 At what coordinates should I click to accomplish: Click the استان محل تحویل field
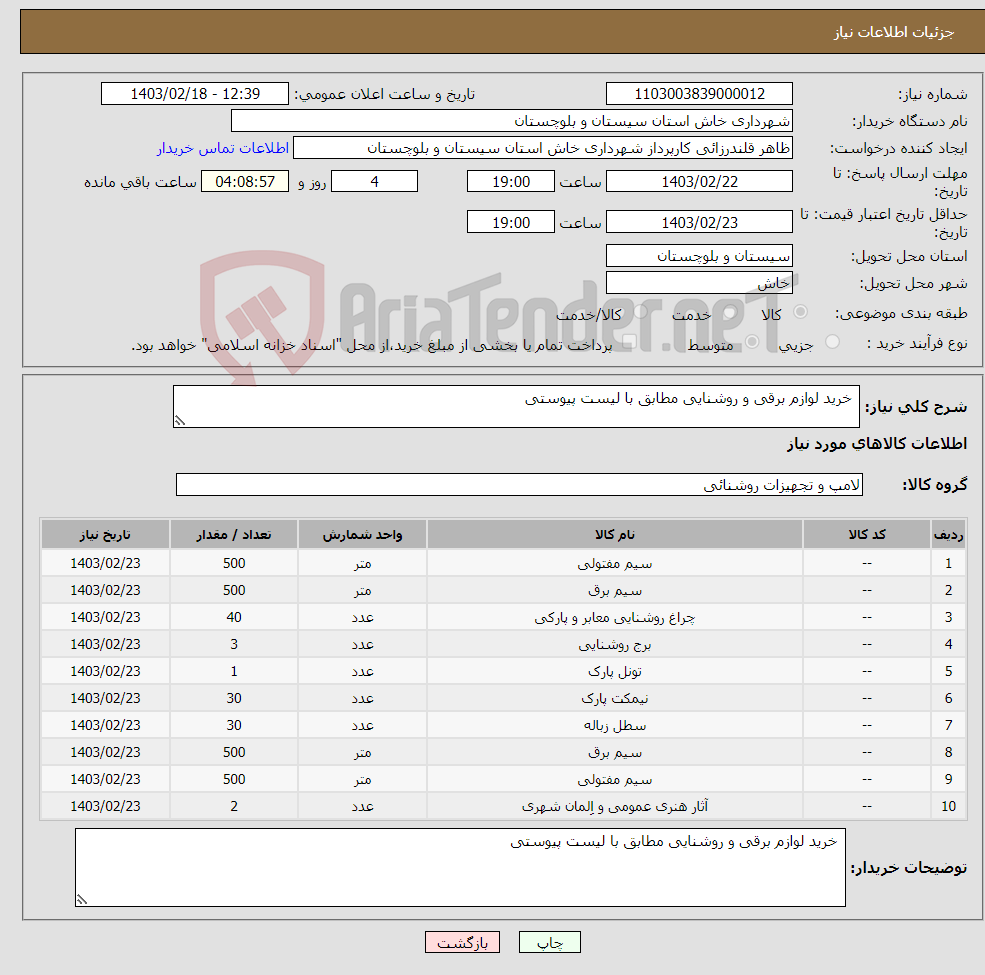coord(699,256)
